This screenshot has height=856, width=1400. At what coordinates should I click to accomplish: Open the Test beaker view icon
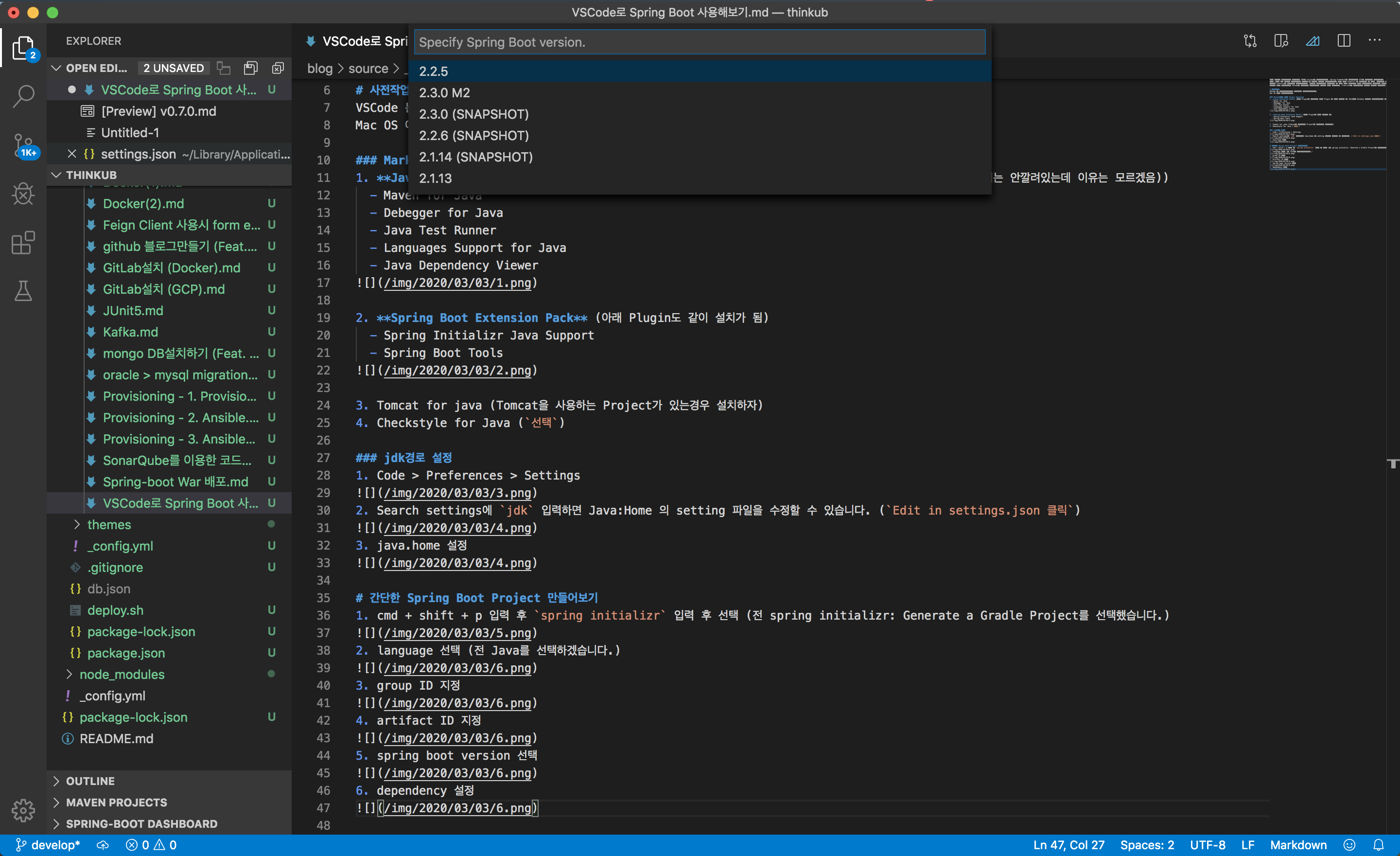23,291
